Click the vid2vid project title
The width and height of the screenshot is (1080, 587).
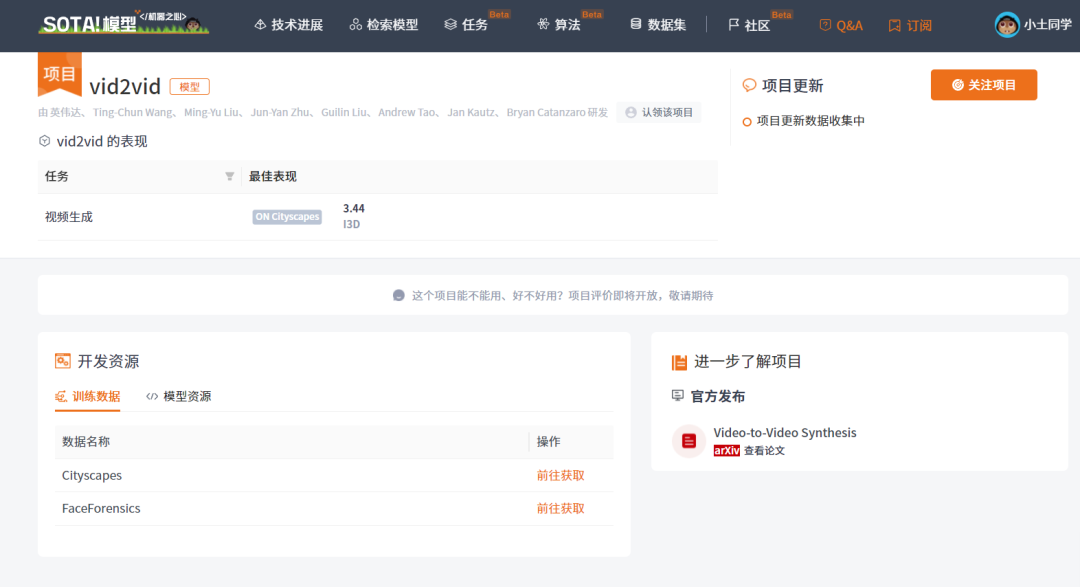[125, 86]
